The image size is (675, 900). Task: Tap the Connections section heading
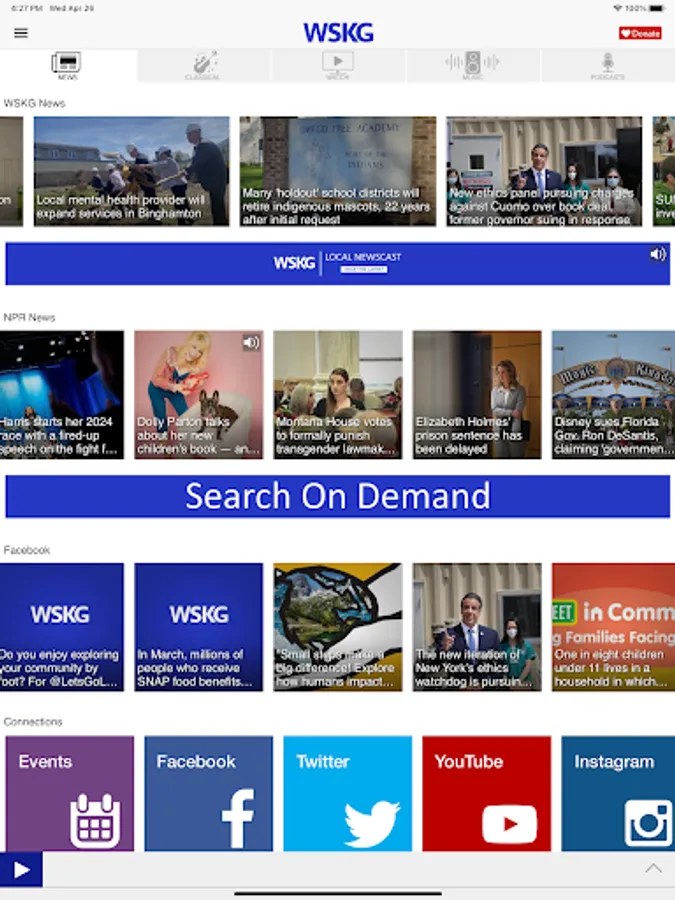pyautogui.click(x=33, y=721)
